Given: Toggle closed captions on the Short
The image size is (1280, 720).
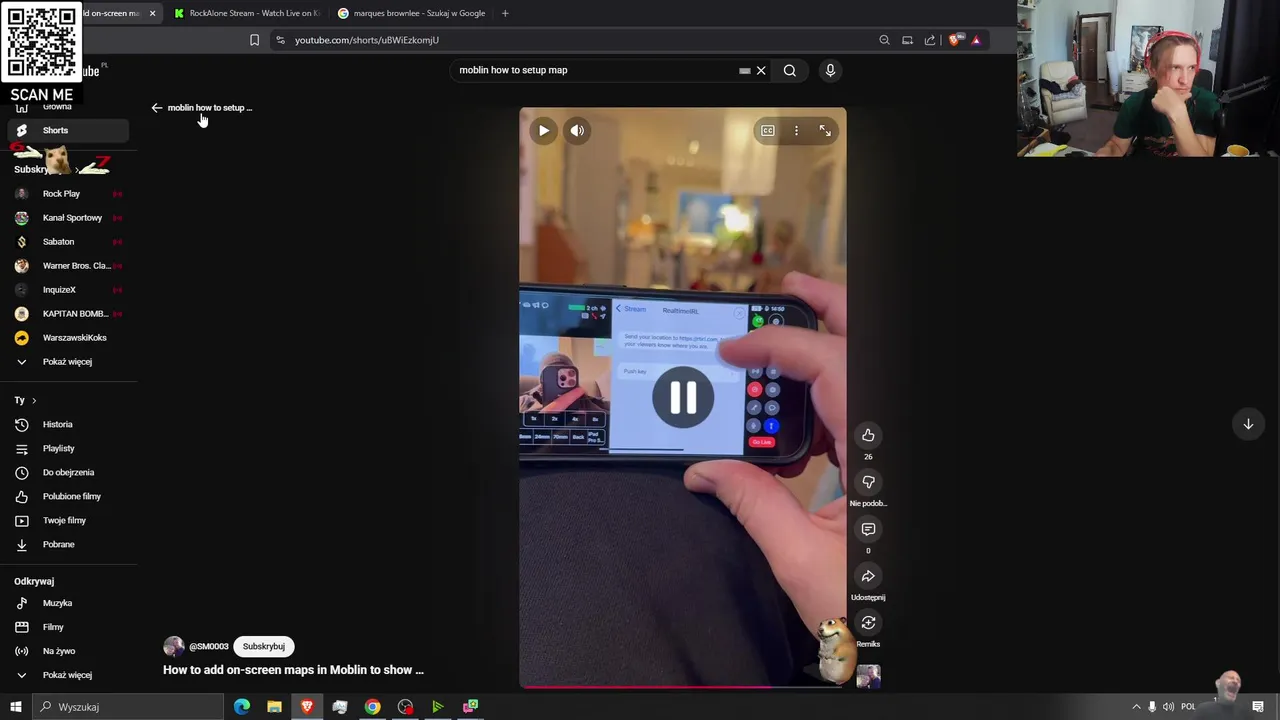Looking at the screenshot, I should point(767,130).
